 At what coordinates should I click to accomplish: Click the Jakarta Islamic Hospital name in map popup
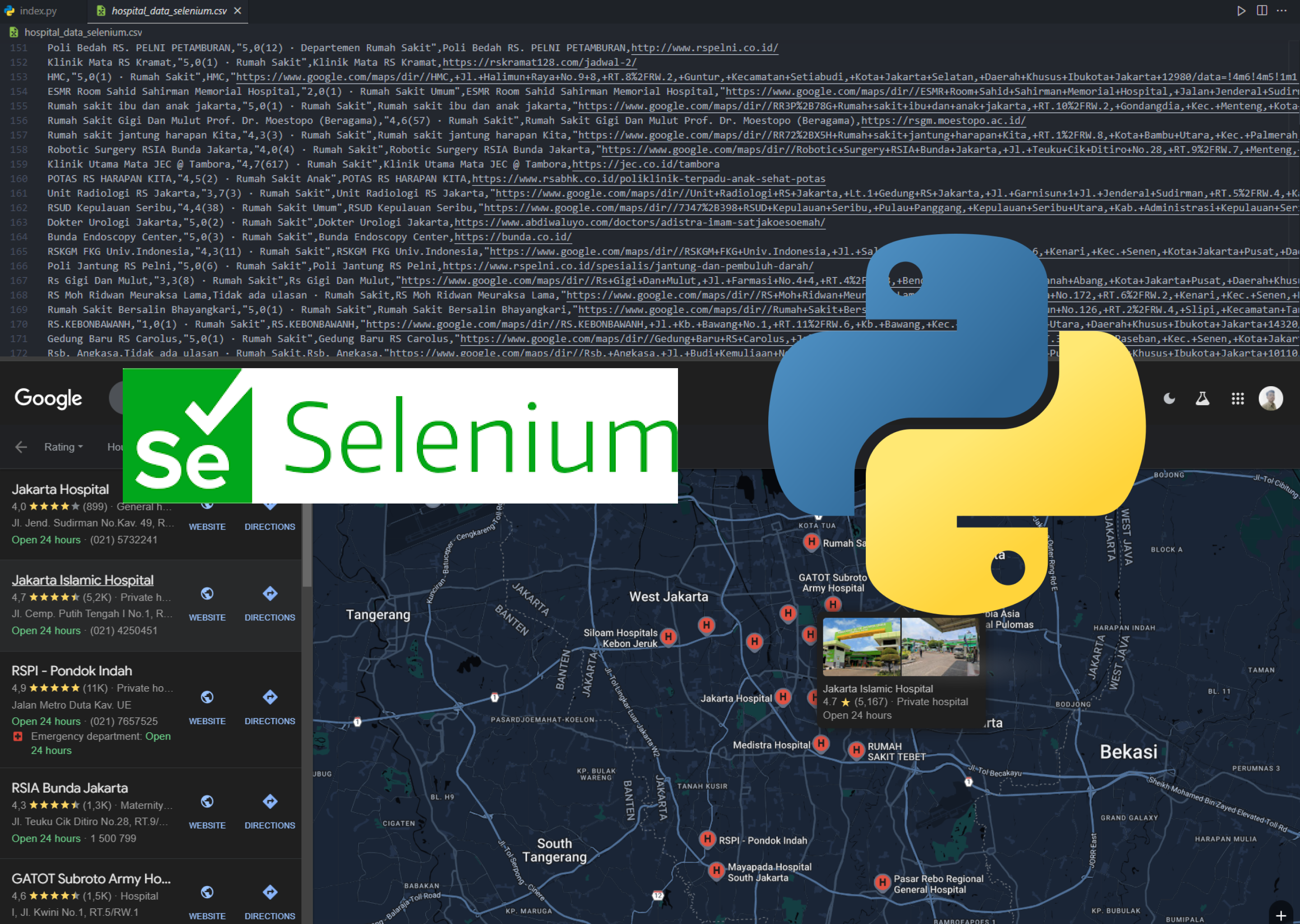tap(877, 688)
